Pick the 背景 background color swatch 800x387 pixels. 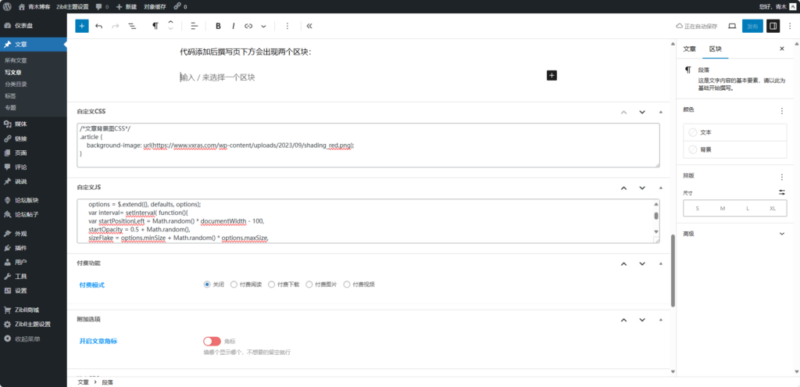735,149
